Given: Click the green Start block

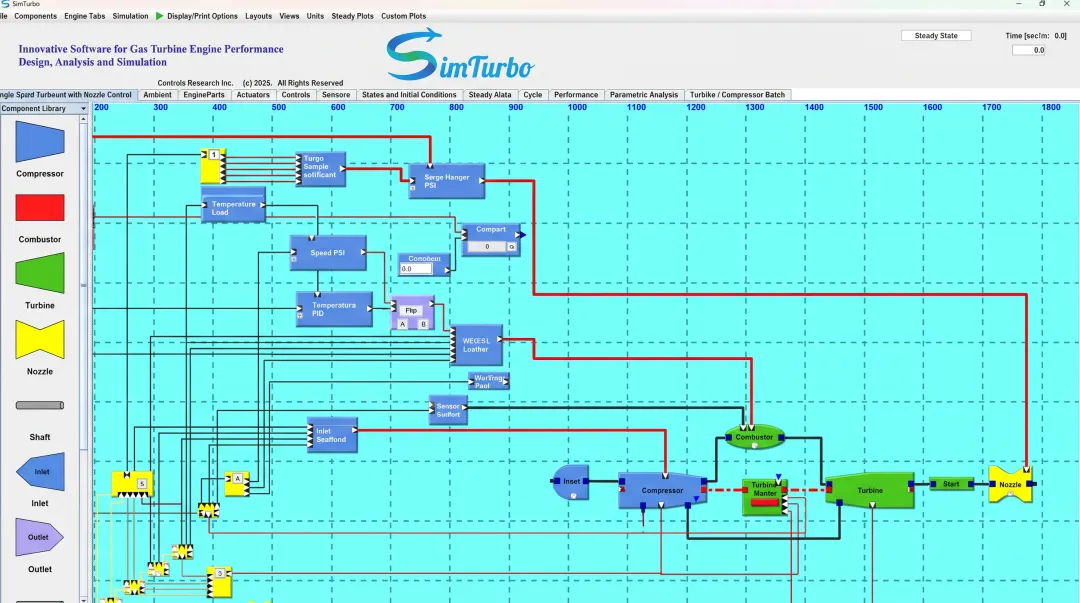Looking at the screenshot, I should coord(951,484).
